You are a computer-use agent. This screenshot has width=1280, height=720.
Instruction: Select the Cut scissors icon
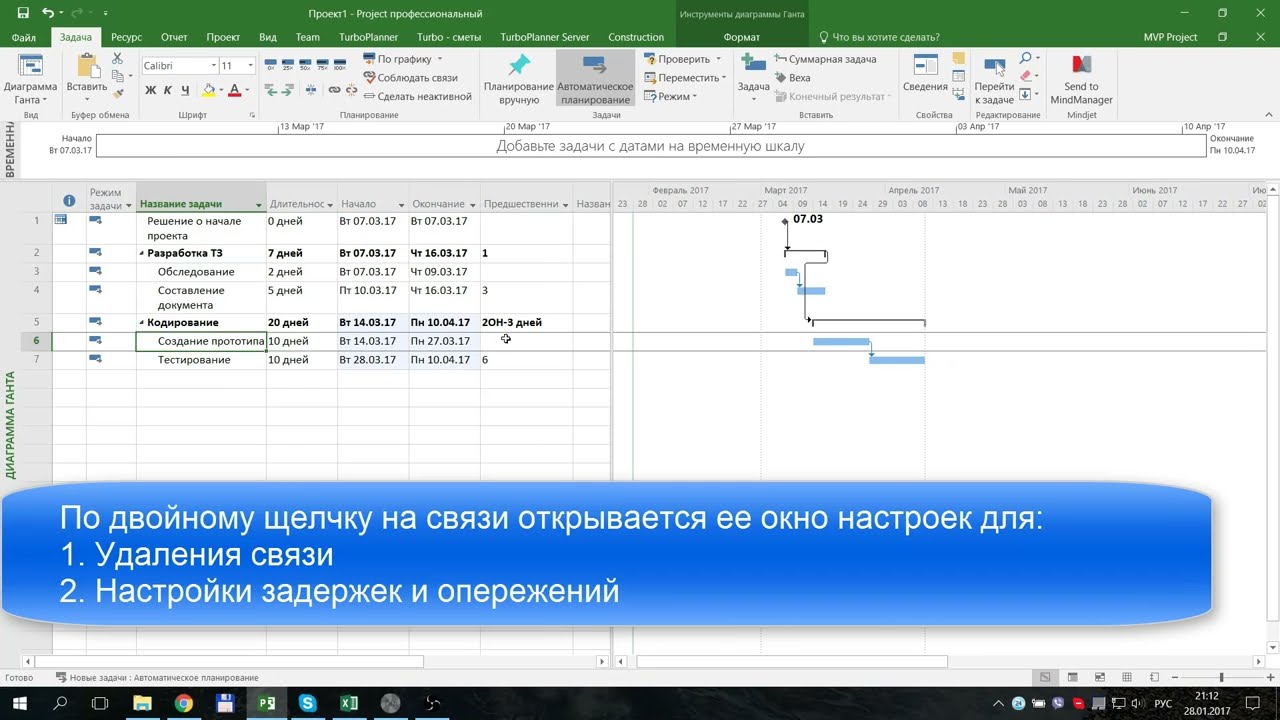click(x=117, y=60)
